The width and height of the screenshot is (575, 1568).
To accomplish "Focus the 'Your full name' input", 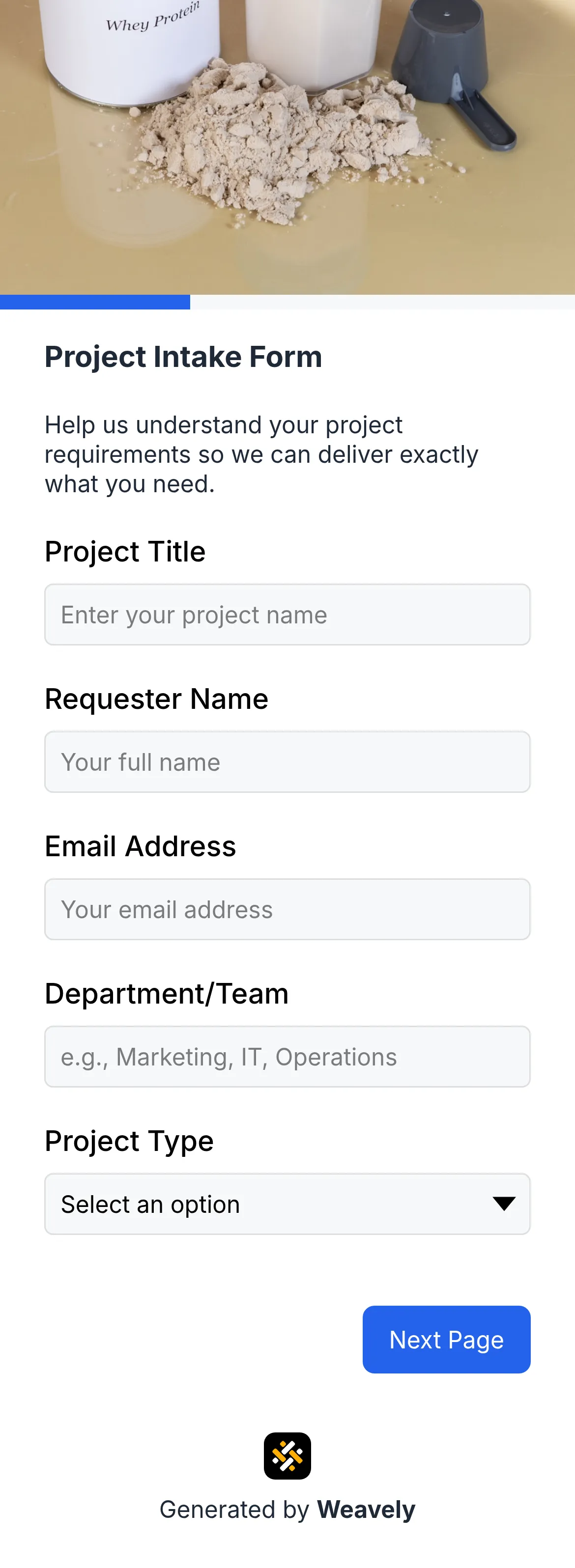I will tap(287, 761).
